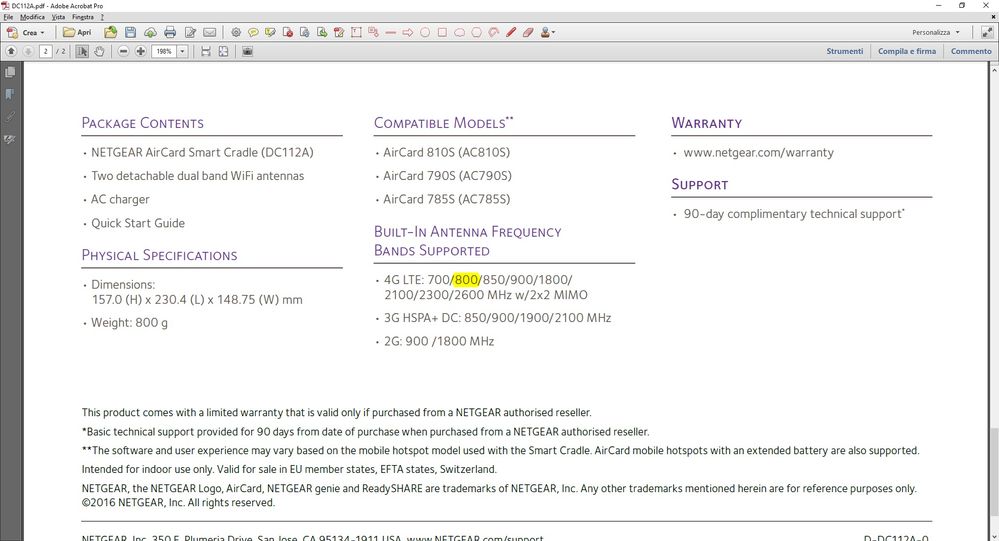The height and width of the screenshot is (541, 999).
Task: Click the edit text pencil icon
Action: point(190,32)
